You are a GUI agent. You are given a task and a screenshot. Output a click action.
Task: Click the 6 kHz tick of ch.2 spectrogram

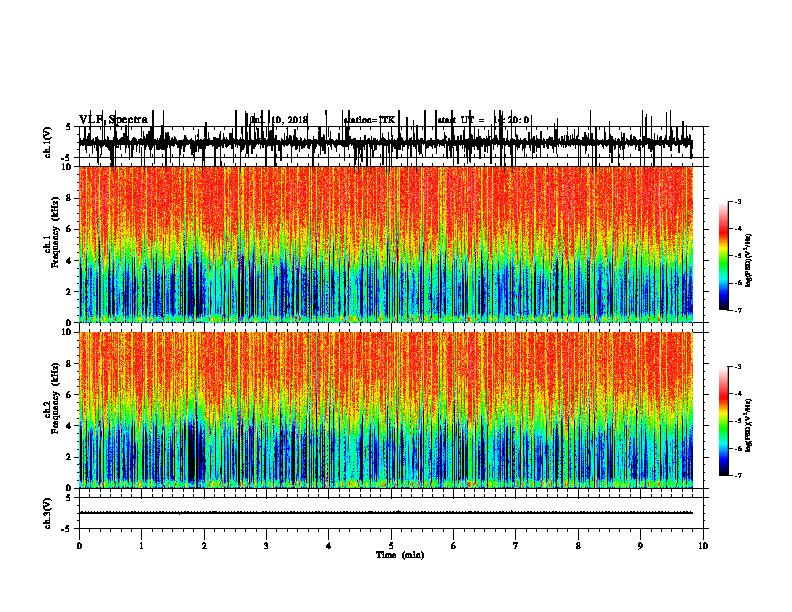[x=70, y=395]
